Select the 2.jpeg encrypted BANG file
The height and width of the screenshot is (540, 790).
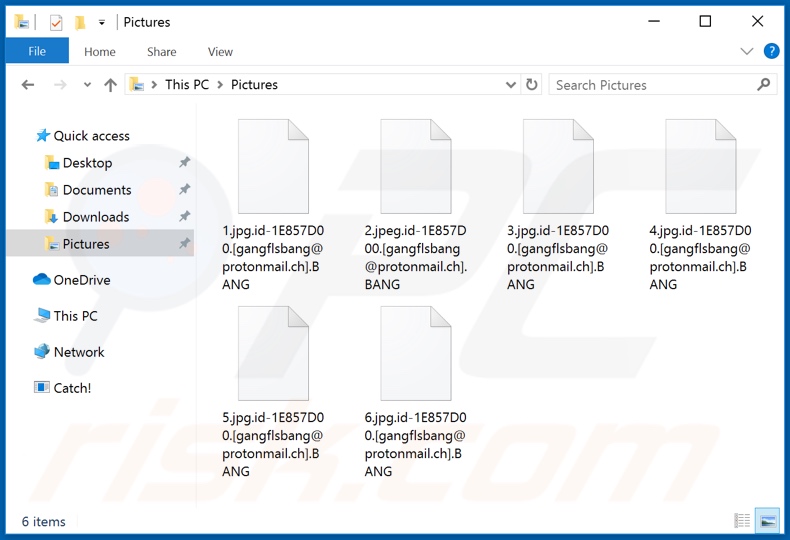tap(415, 205)
